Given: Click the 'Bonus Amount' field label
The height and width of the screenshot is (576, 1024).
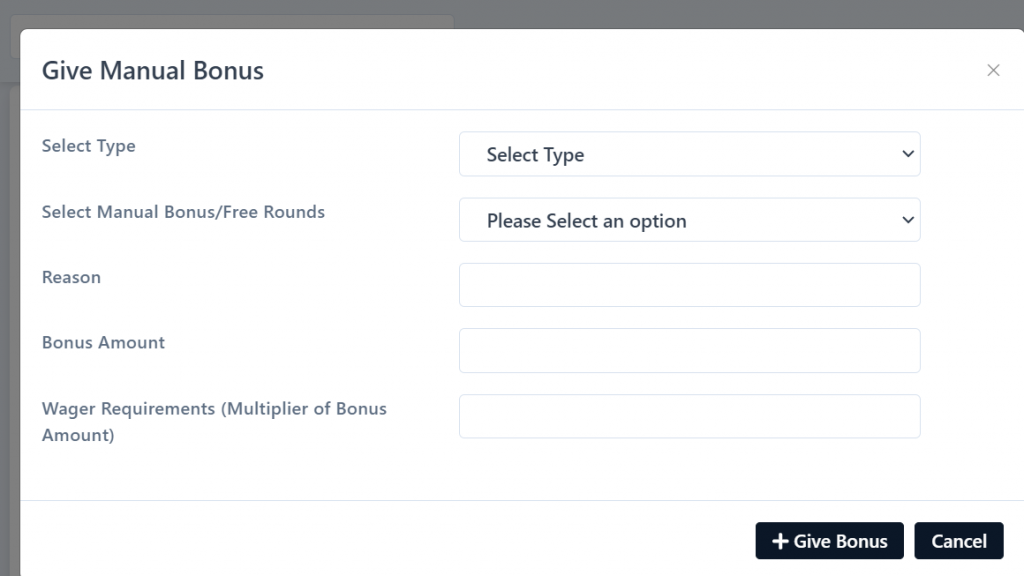Looking at the screenshot, I should click(x=103, y=342).
